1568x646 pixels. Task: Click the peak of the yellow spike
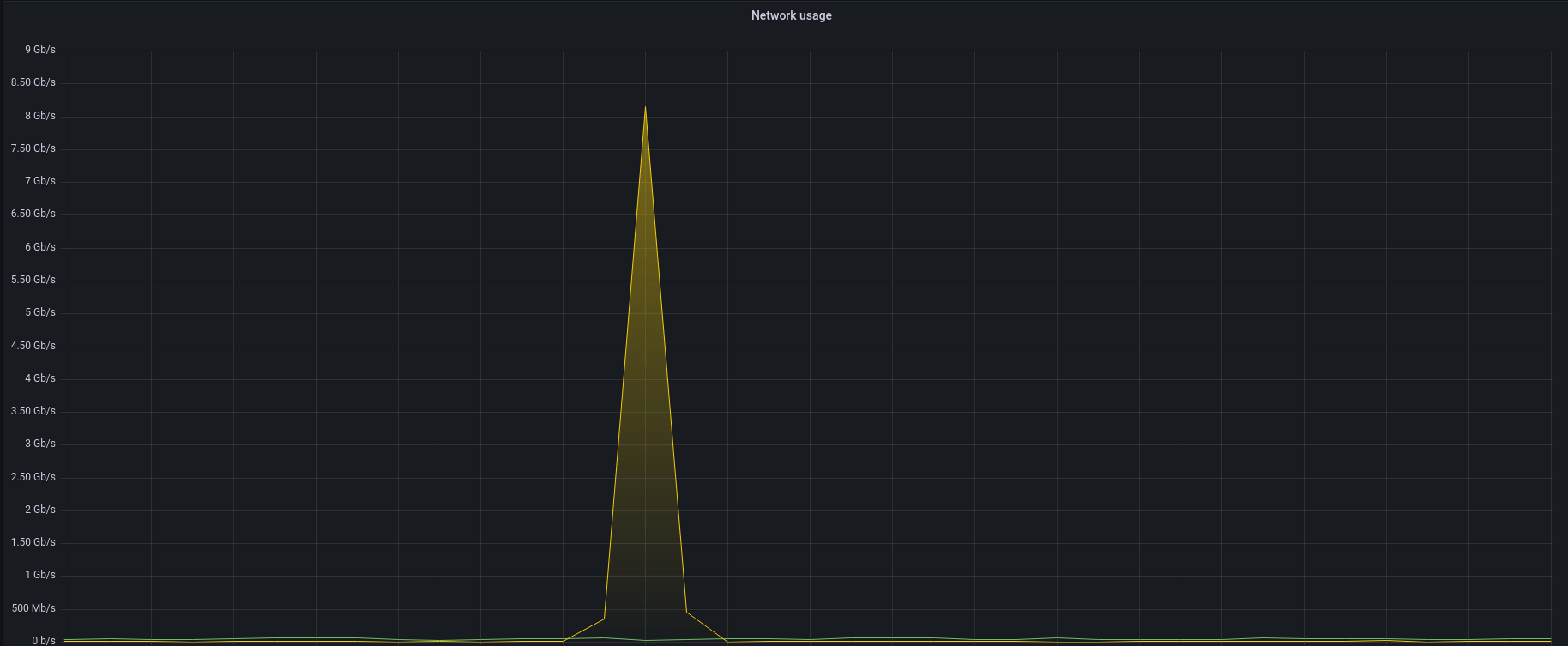point(645,107)
